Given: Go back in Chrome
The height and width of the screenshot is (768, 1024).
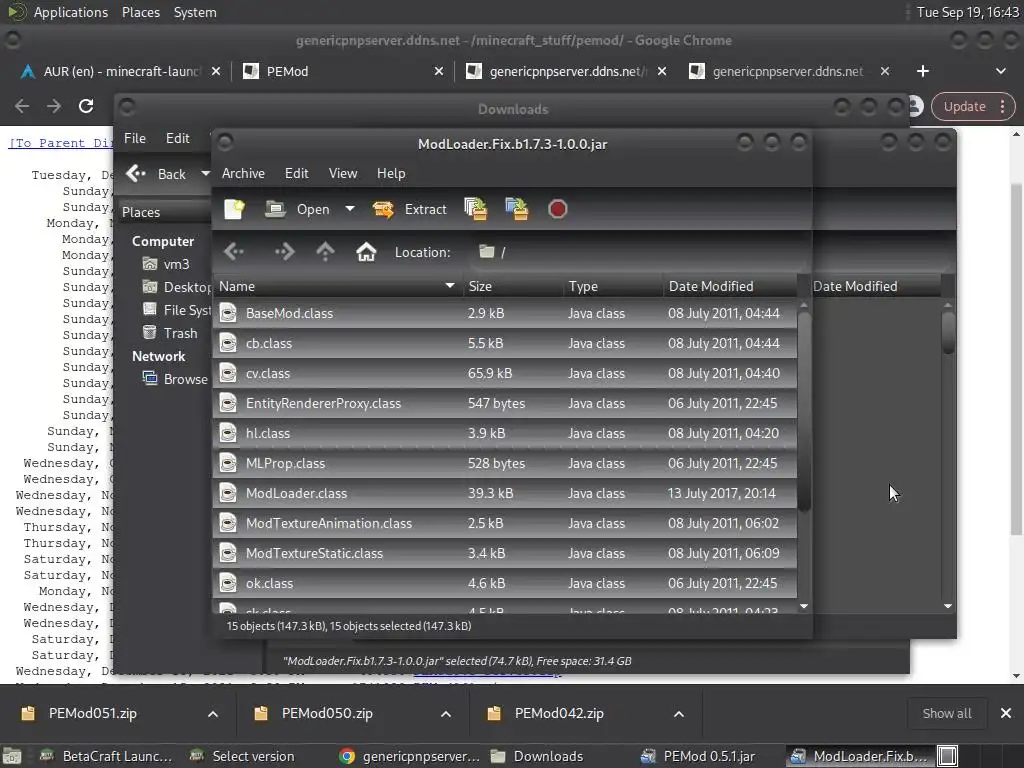Looking at the screenshot, I should tap(22, 106).
